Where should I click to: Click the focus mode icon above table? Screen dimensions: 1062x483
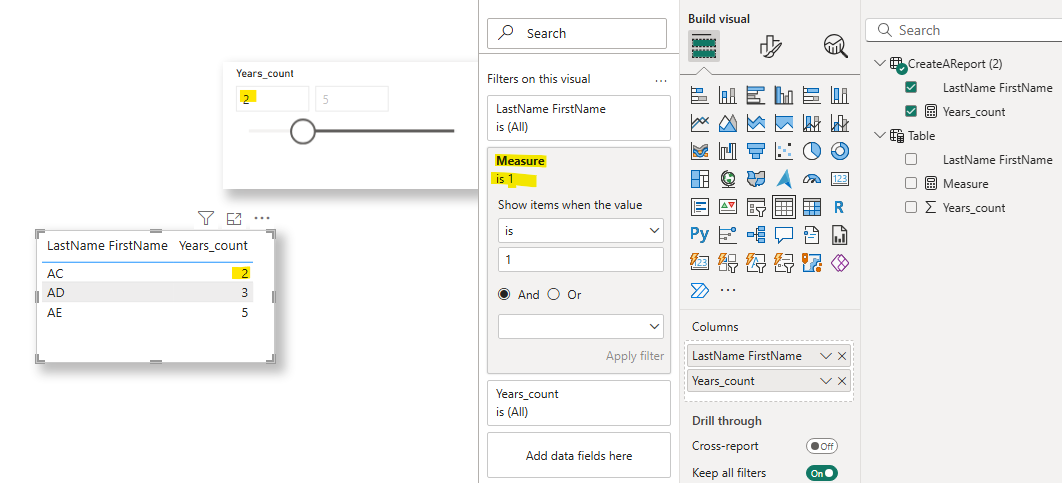pos(234,218)
